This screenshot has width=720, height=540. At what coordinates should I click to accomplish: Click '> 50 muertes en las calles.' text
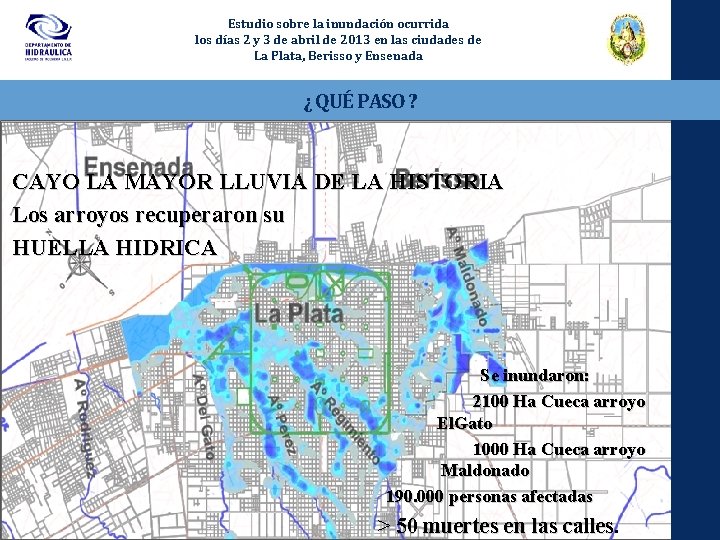click(x=498, y=526)
